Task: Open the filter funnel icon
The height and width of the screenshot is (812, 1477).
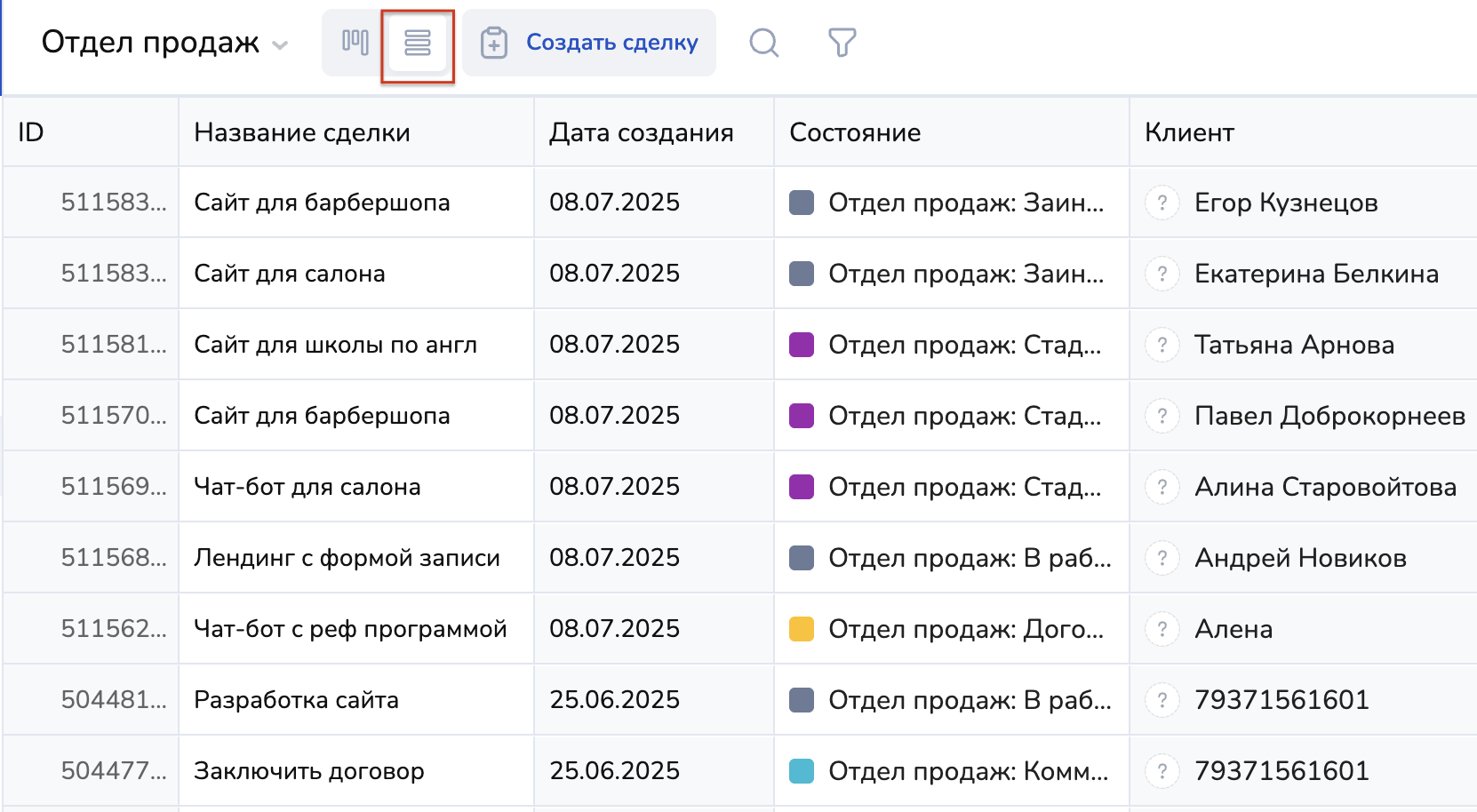Action: pyautogui.click(x=842, y=43)
